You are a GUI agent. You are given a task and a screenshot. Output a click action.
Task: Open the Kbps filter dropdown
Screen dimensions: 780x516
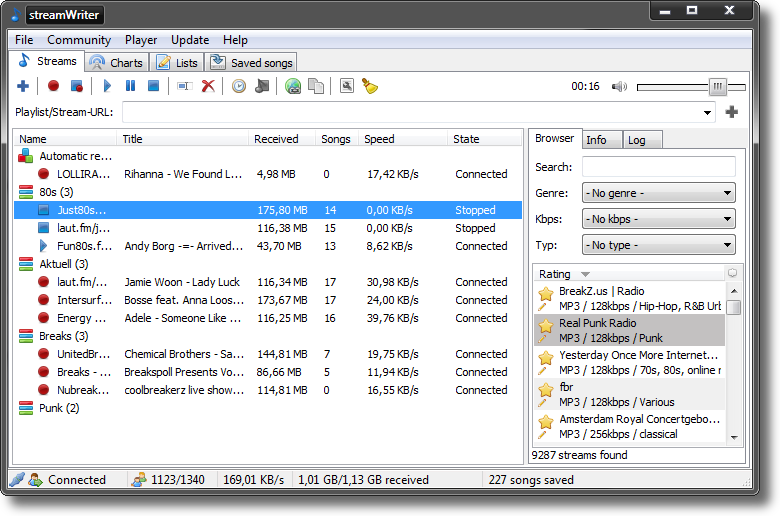point(659,219)
